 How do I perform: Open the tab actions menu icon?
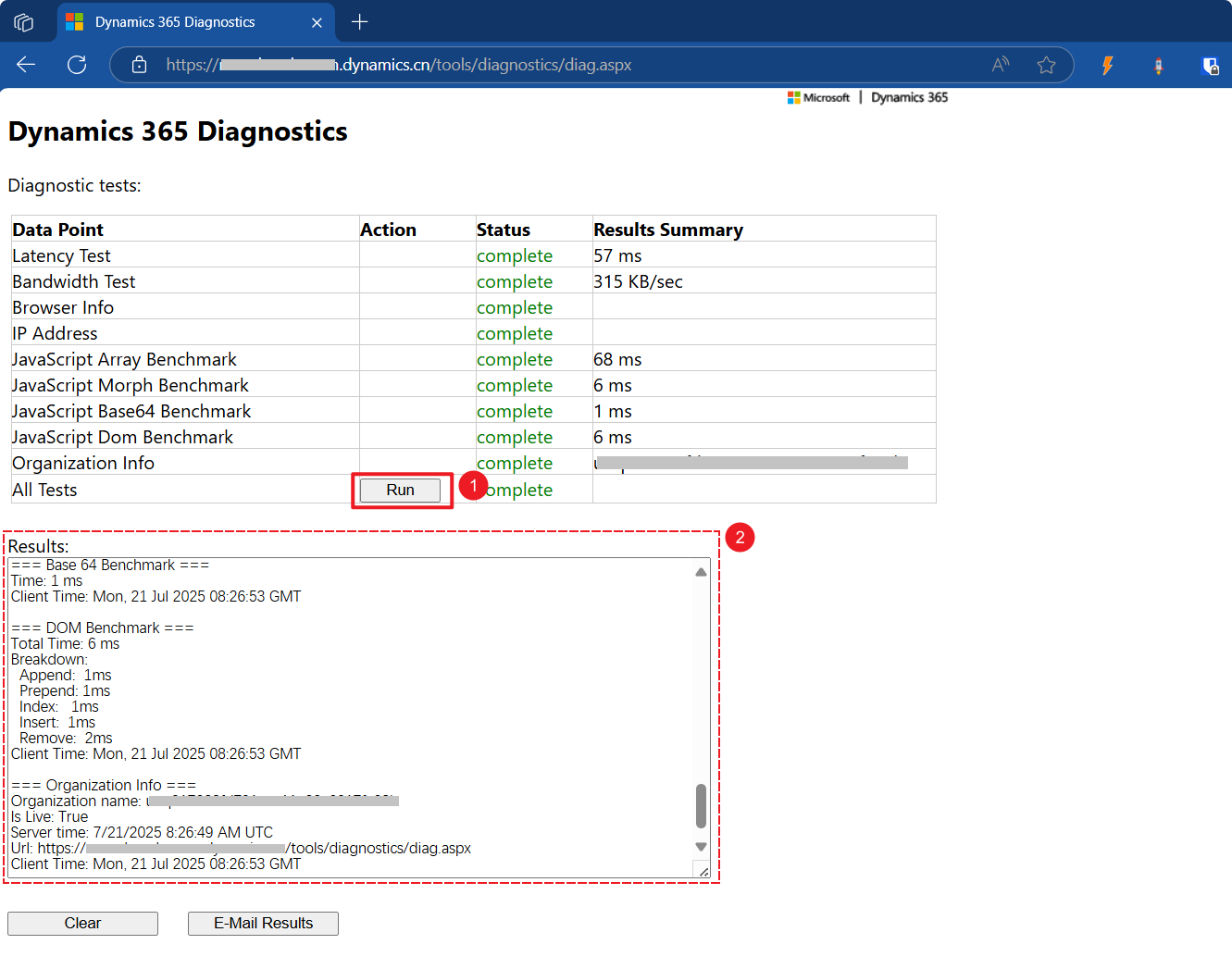tap(24, 22)
